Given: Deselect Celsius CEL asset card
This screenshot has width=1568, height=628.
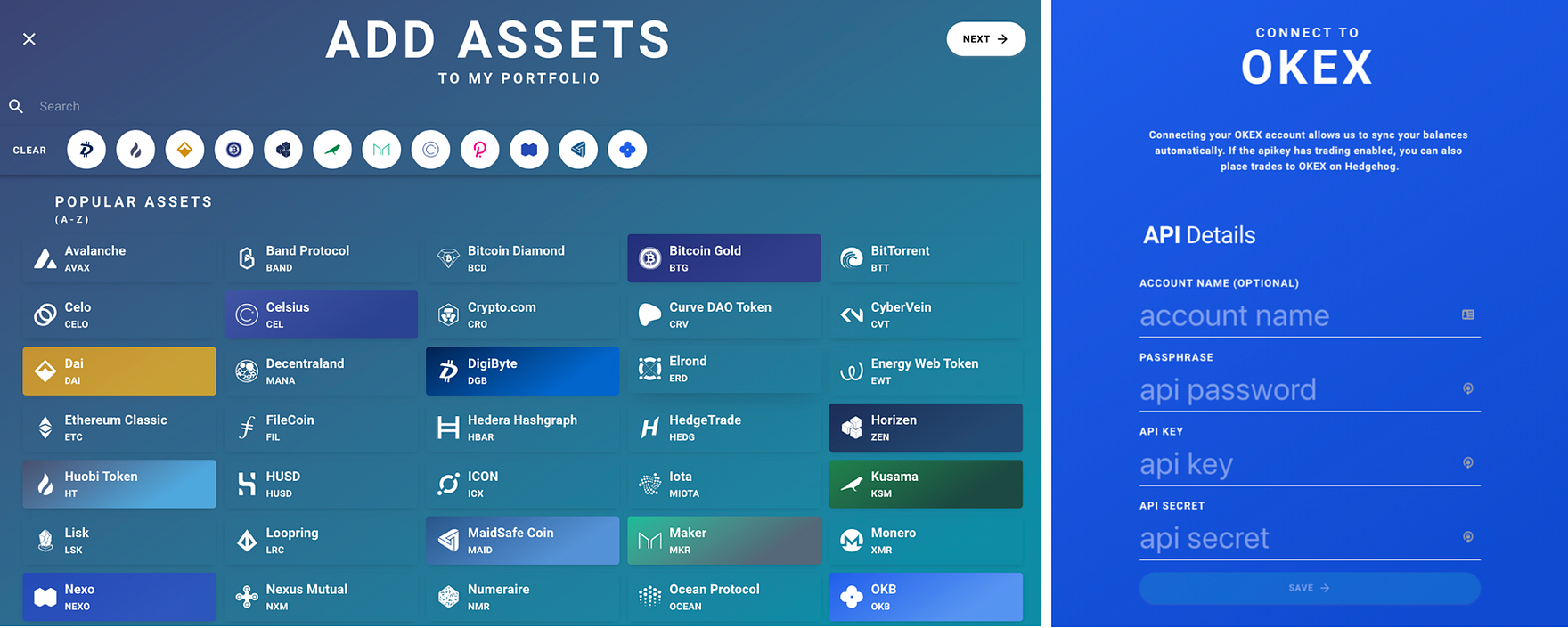Looking at the screenshot, I should (x=321, y=314).
